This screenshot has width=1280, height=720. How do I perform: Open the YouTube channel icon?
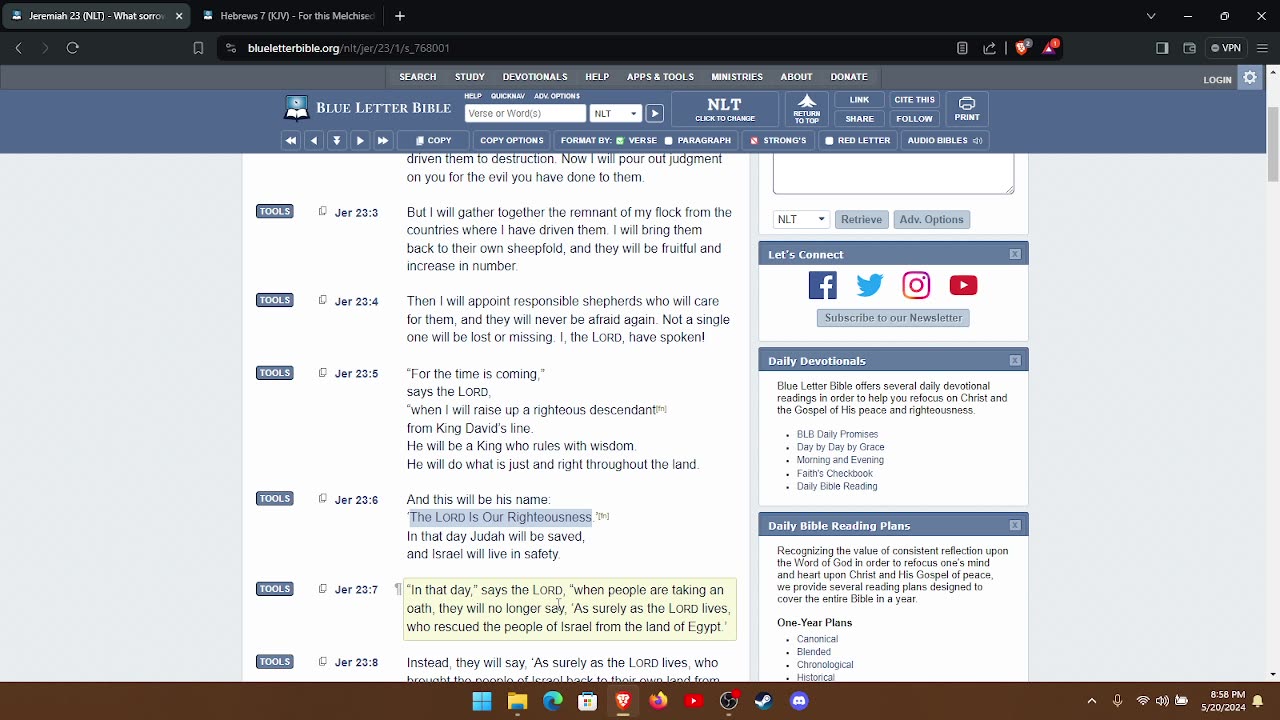(x=963, y=286)
